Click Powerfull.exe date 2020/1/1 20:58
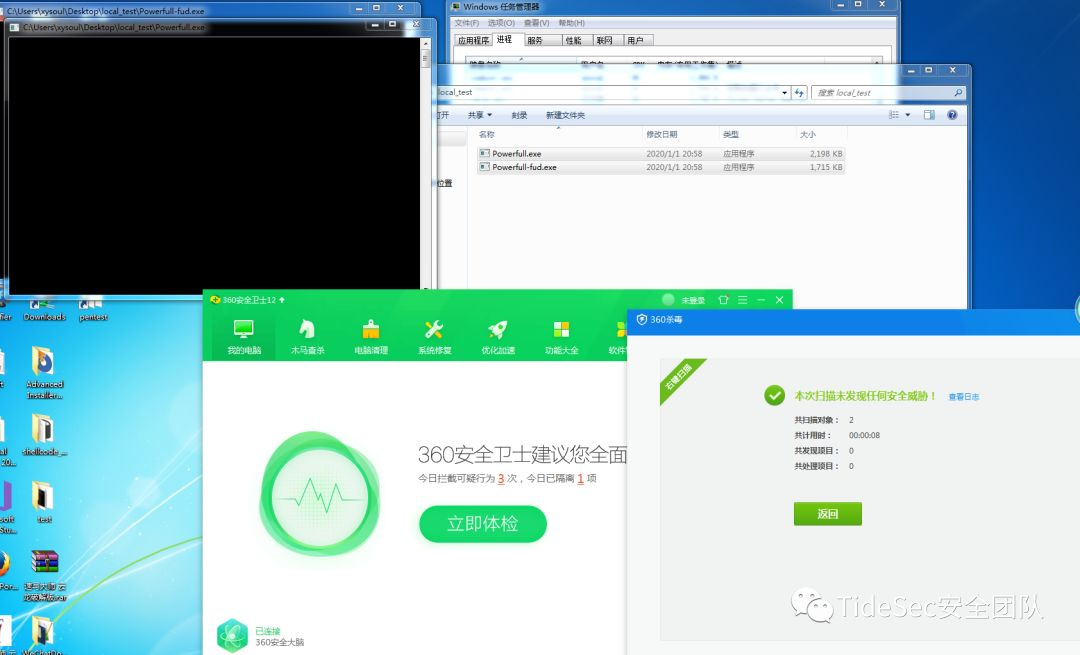 pyautogui.click(x=674, y=154)
